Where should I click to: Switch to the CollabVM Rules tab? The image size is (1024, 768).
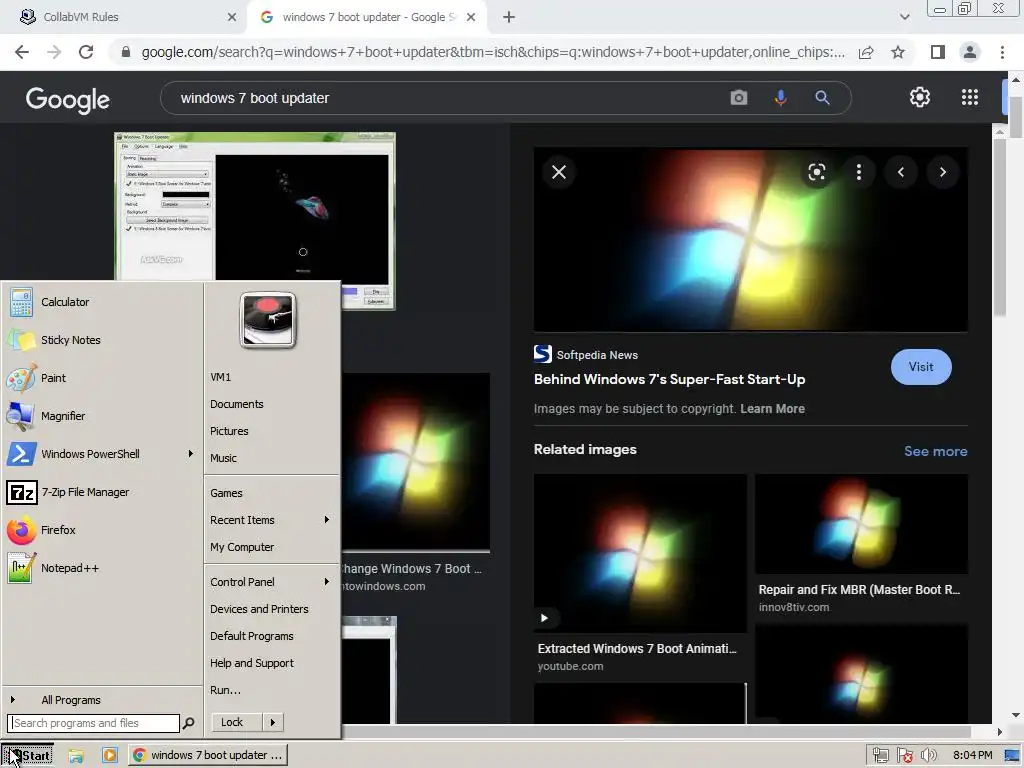pyautogui.click(x=124, y=17)
